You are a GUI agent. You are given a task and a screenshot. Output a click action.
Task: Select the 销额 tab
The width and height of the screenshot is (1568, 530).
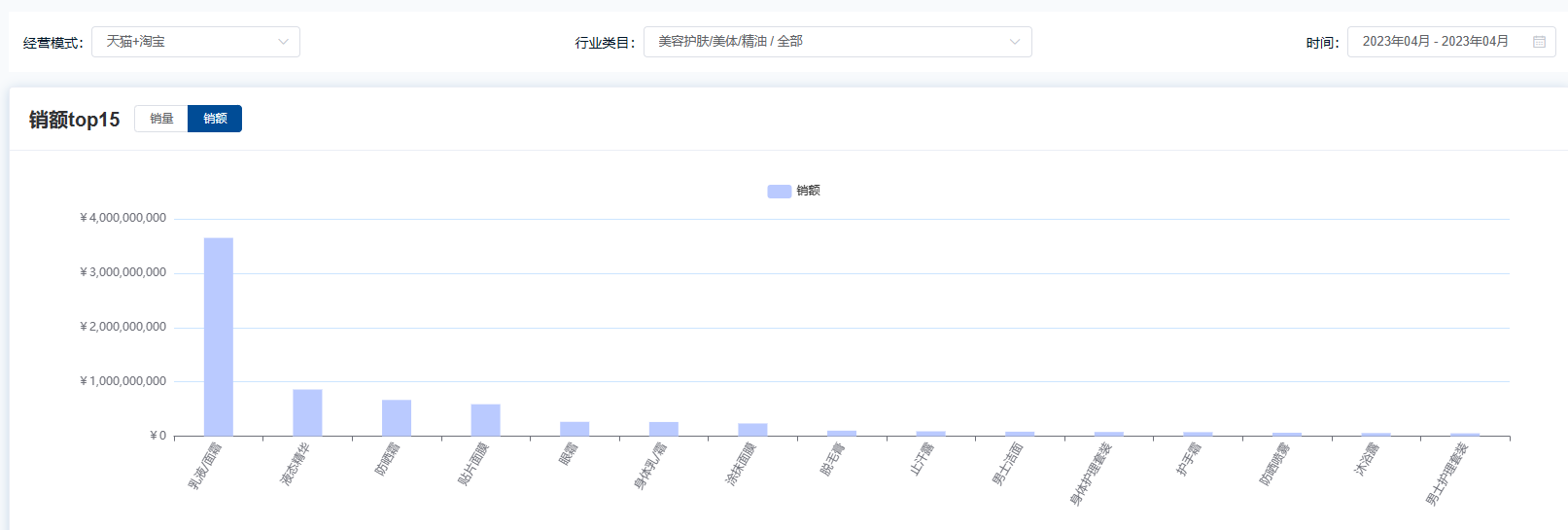215,119
